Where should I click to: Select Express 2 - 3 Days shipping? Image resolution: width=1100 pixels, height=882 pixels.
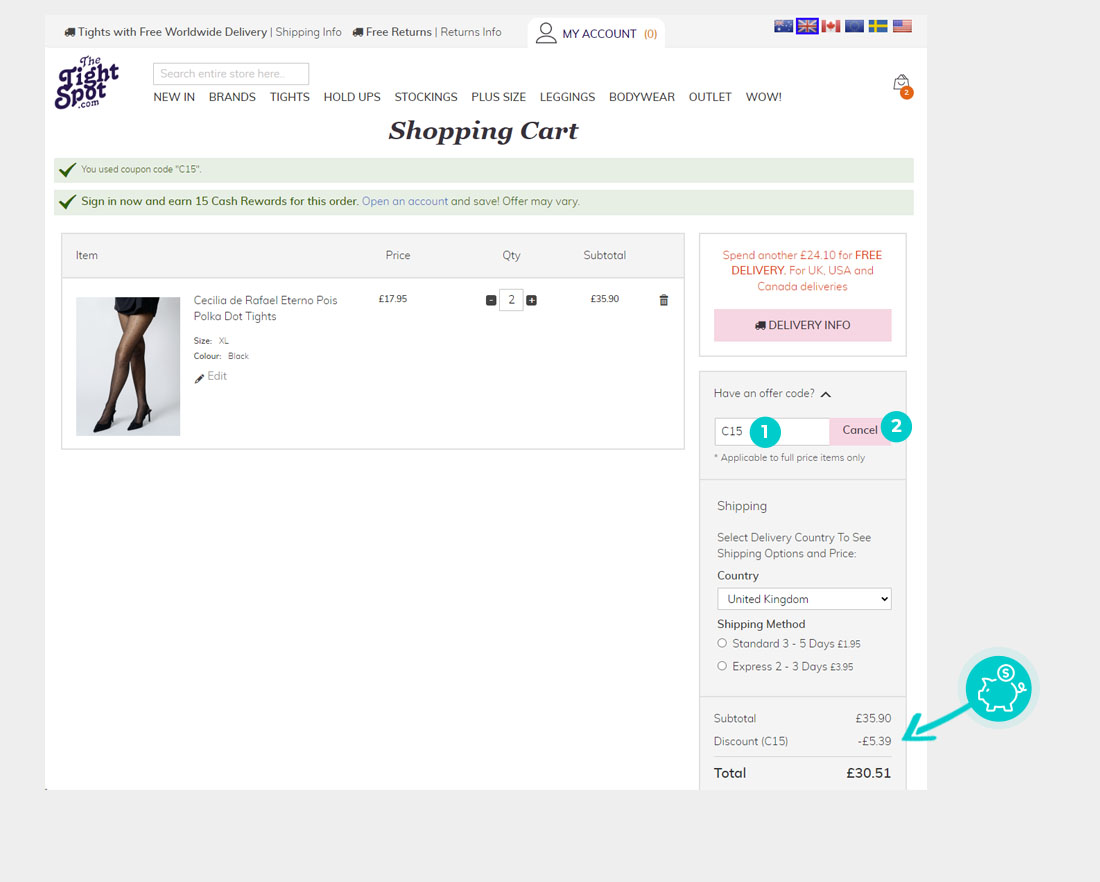click(722, 666)
